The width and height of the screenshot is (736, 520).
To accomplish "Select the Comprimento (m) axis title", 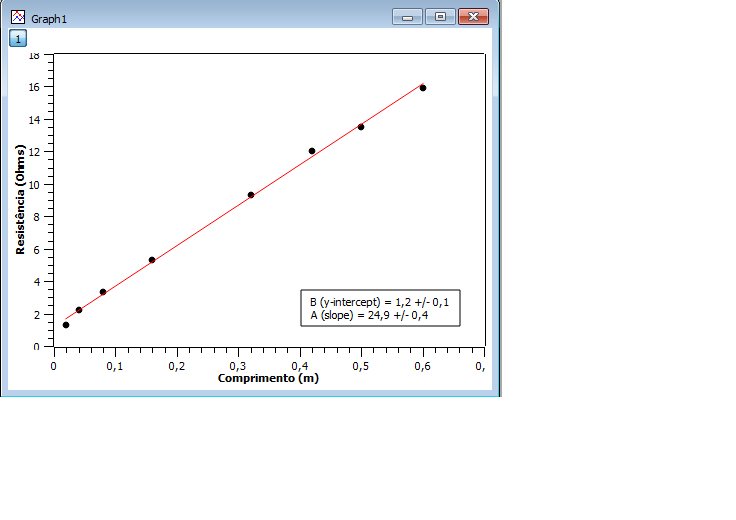I will (x=268, y=378).
